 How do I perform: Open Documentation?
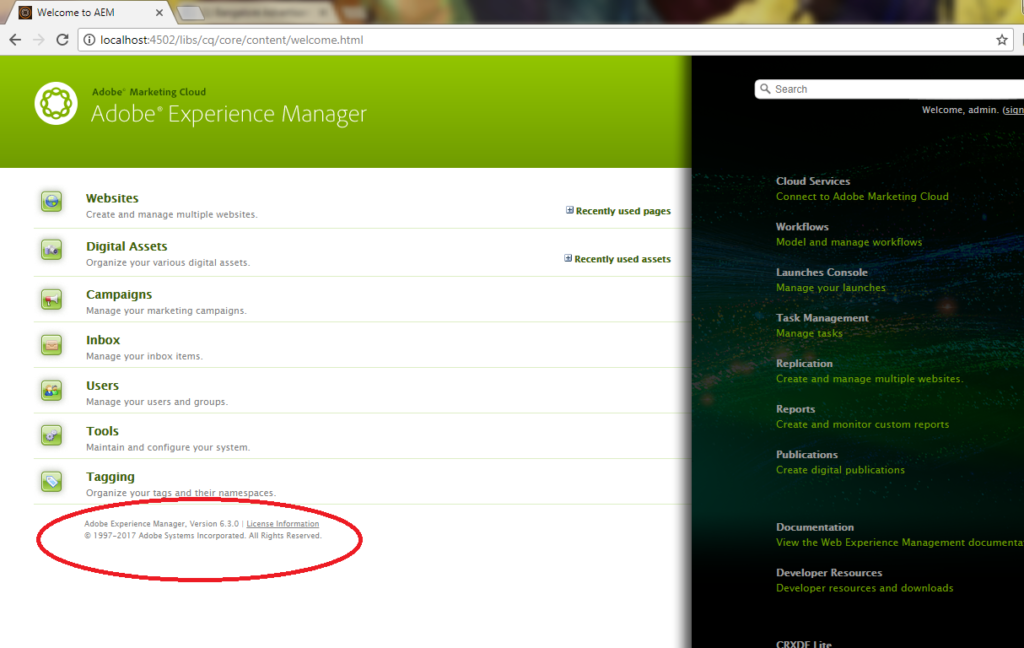coord(815,527)
